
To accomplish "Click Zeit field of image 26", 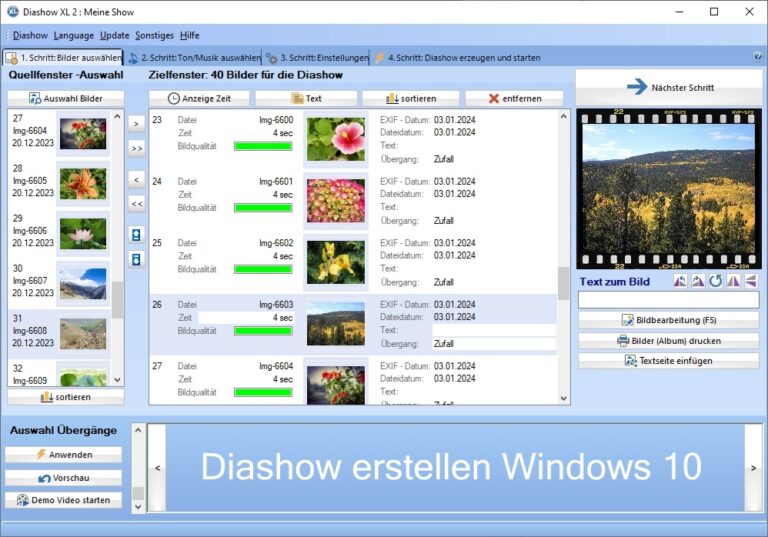I will pos(246,318).
